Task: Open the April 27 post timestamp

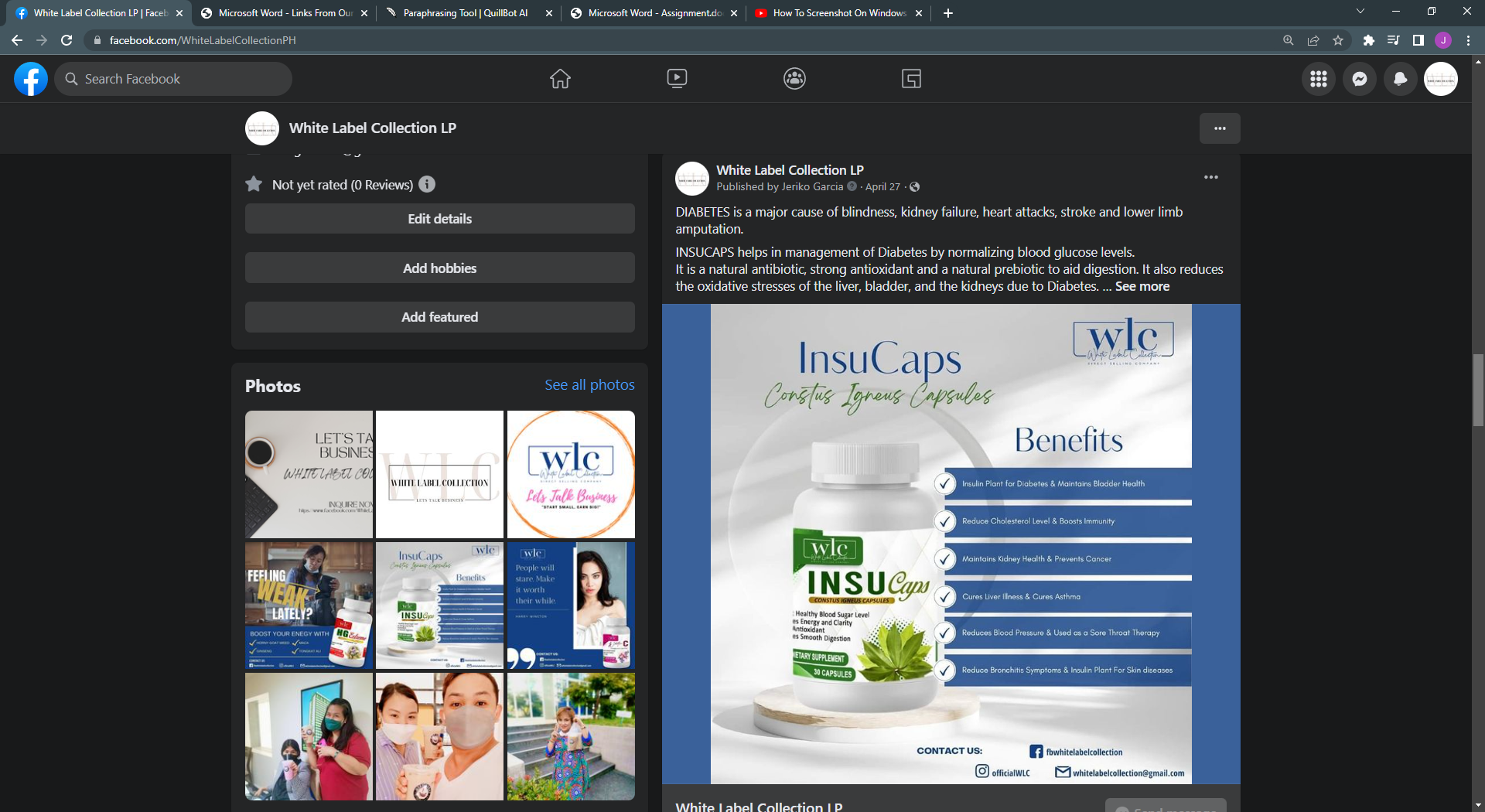Action: pos(882,186)
